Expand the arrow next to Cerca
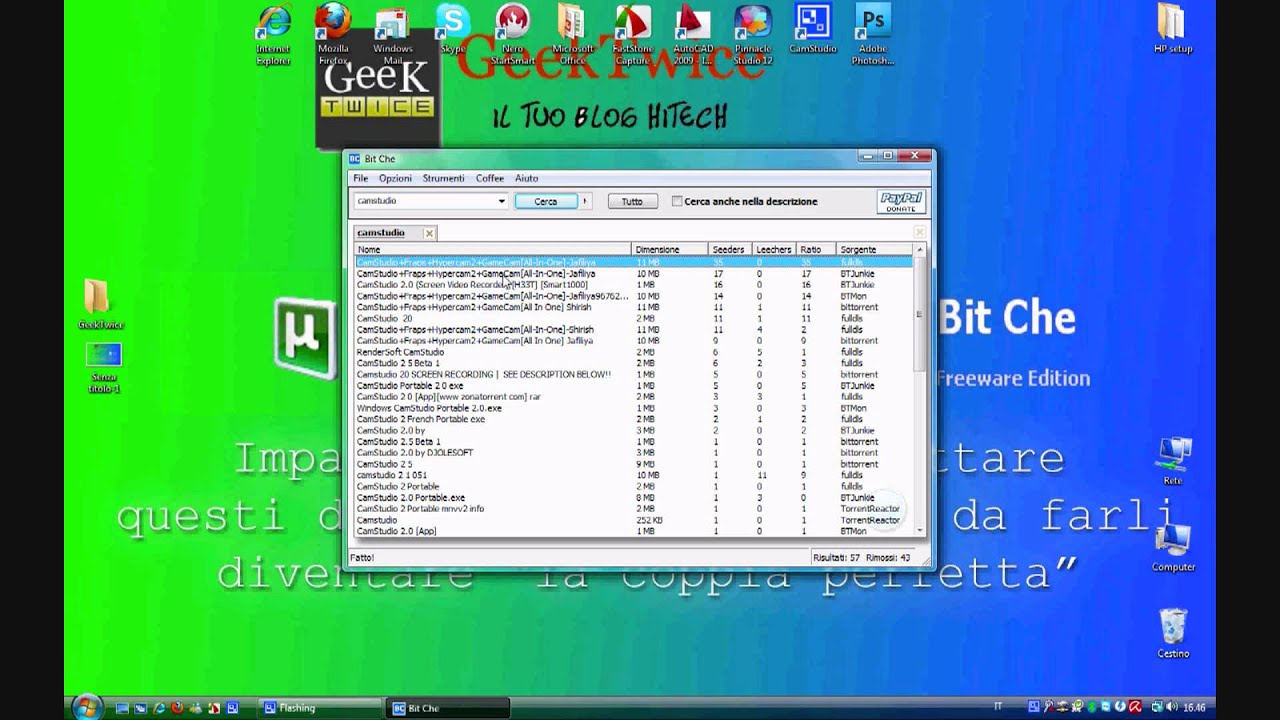Viewport: 1280px width, 720px height. (x=585, y=201)
